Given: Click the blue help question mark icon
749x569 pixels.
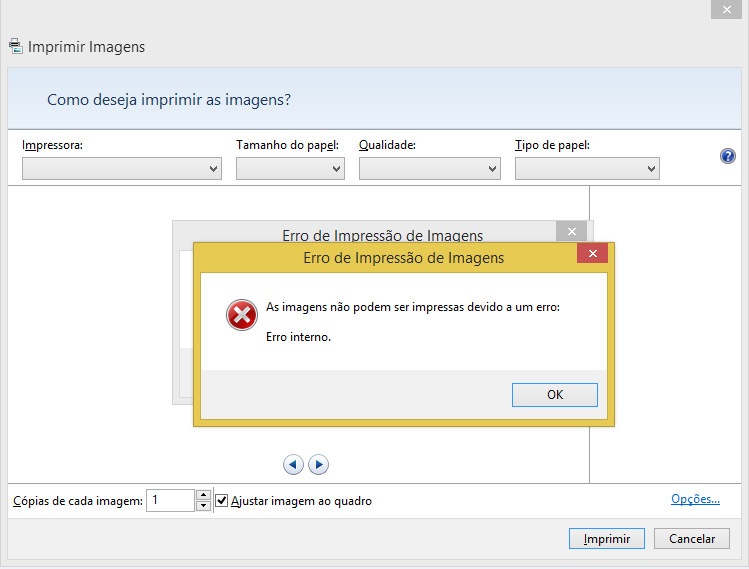Looking at the screenshot, I should (728, 156).
